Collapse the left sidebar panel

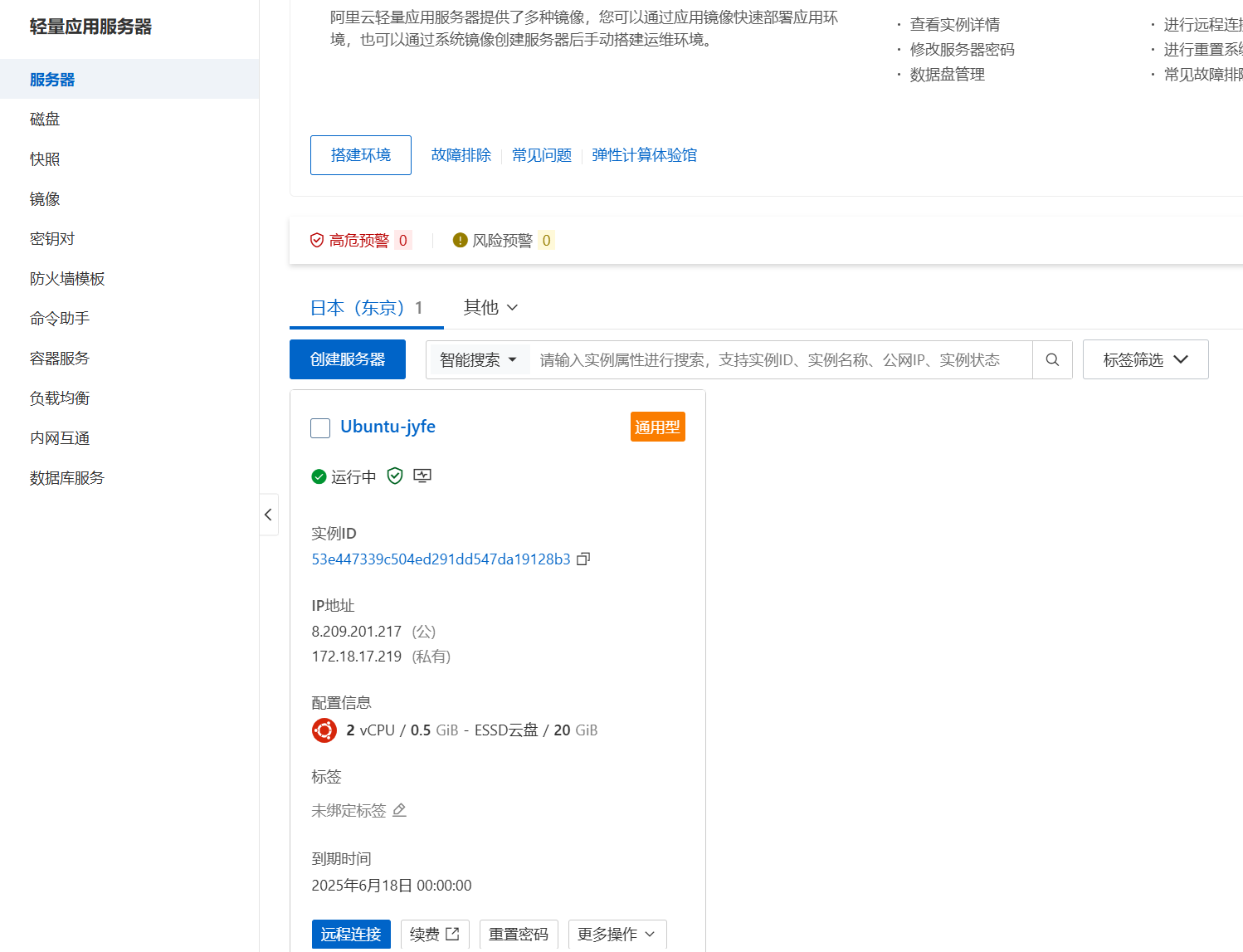(268, 515)
